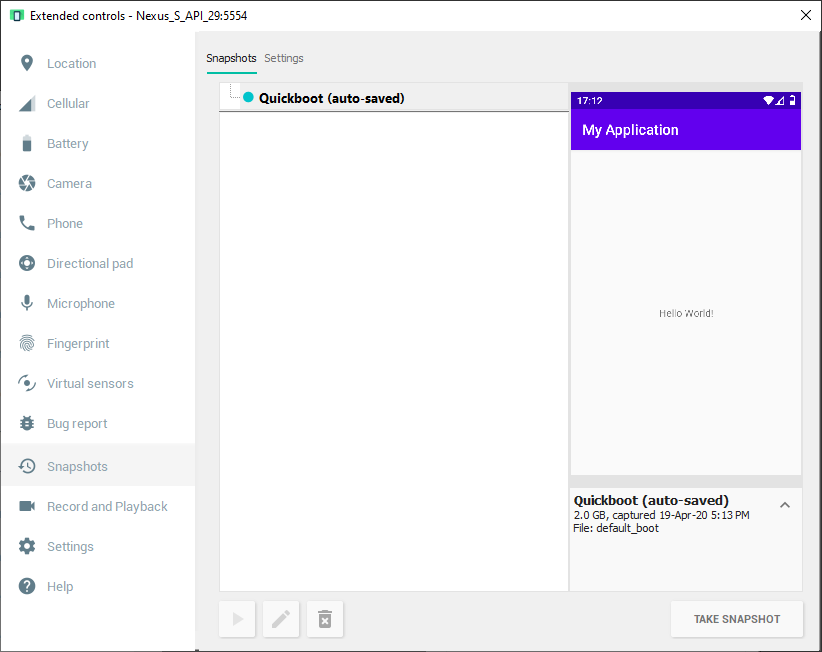Open Directional pad controls
The image size is (822, 652).
pyautogui.click(x=89, y=264)
